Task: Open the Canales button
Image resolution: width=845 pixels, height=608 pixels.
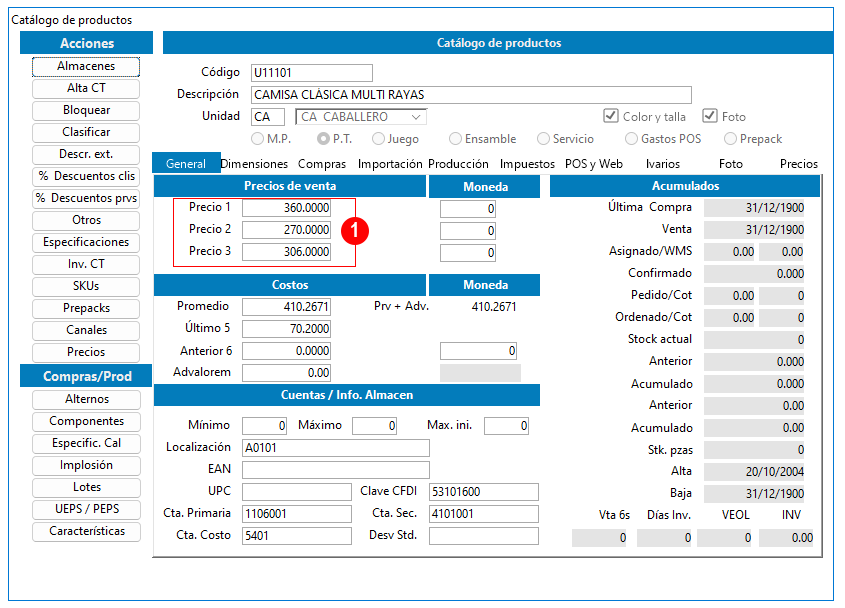Action: click(x=86, y=330)
